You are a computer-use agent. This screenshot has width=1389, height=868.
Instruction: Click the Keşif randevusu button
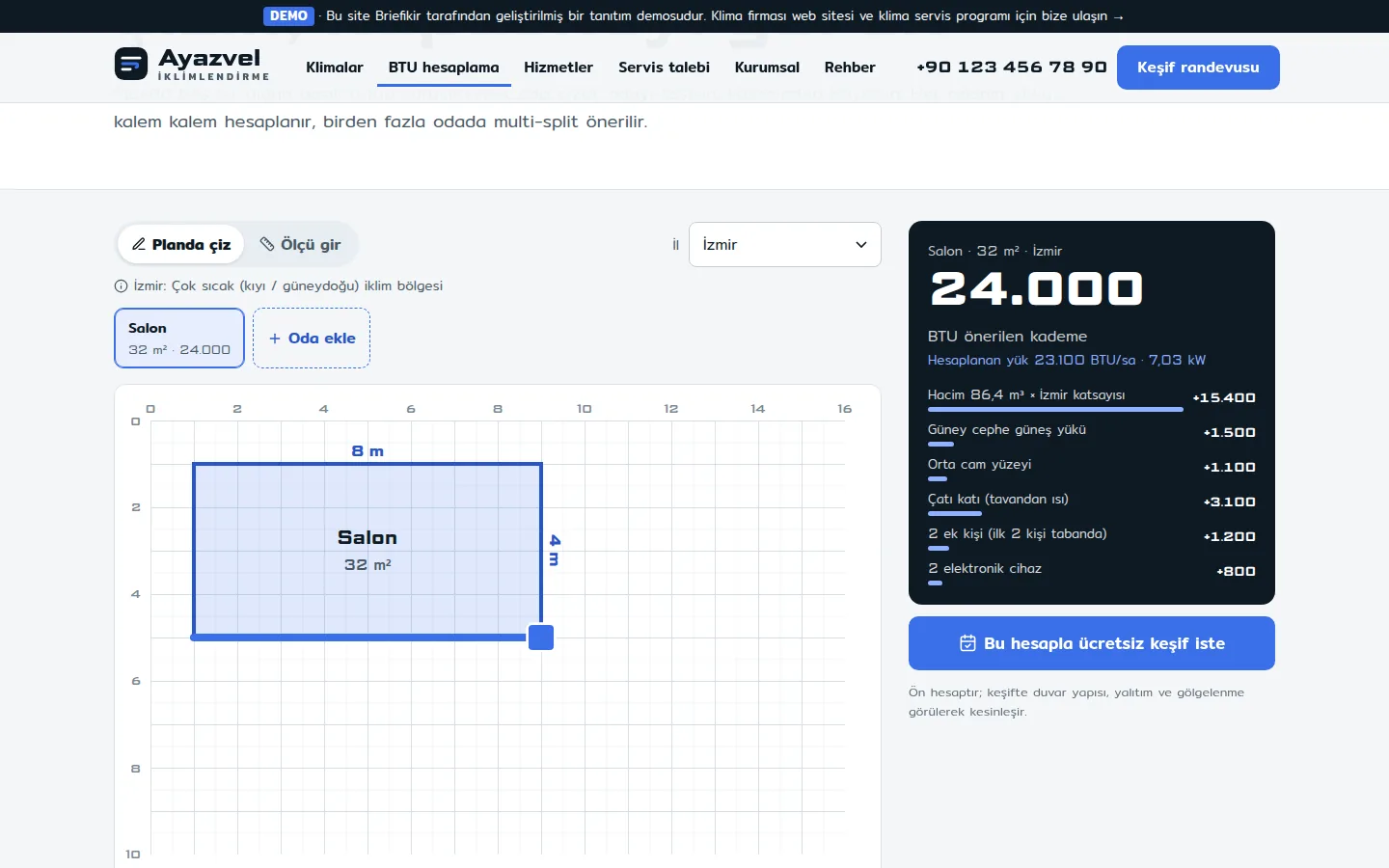pyautogui.click(x=1198, y=68)
